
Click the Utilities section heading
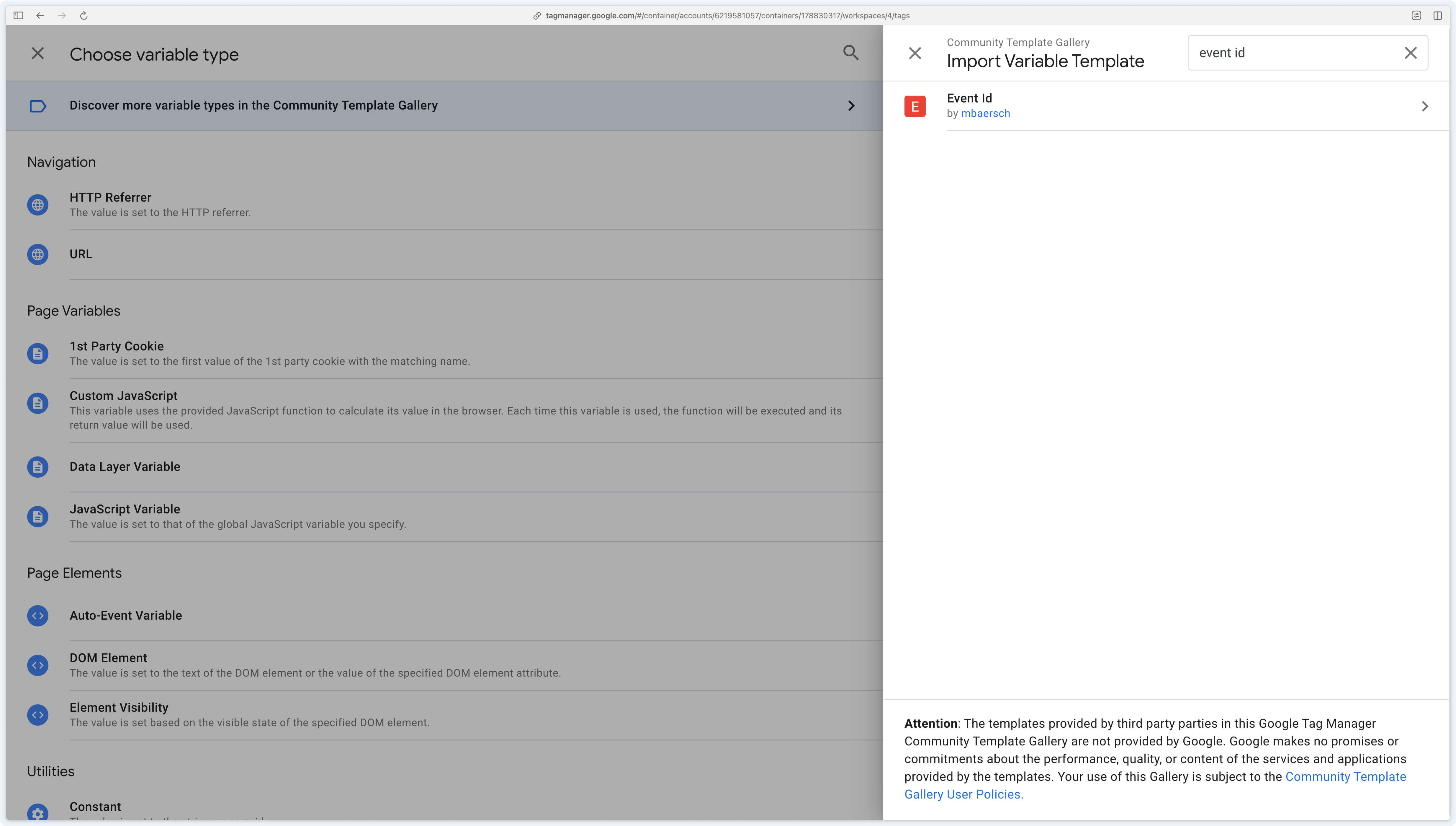pyautogui.click(x=50, y=772)
